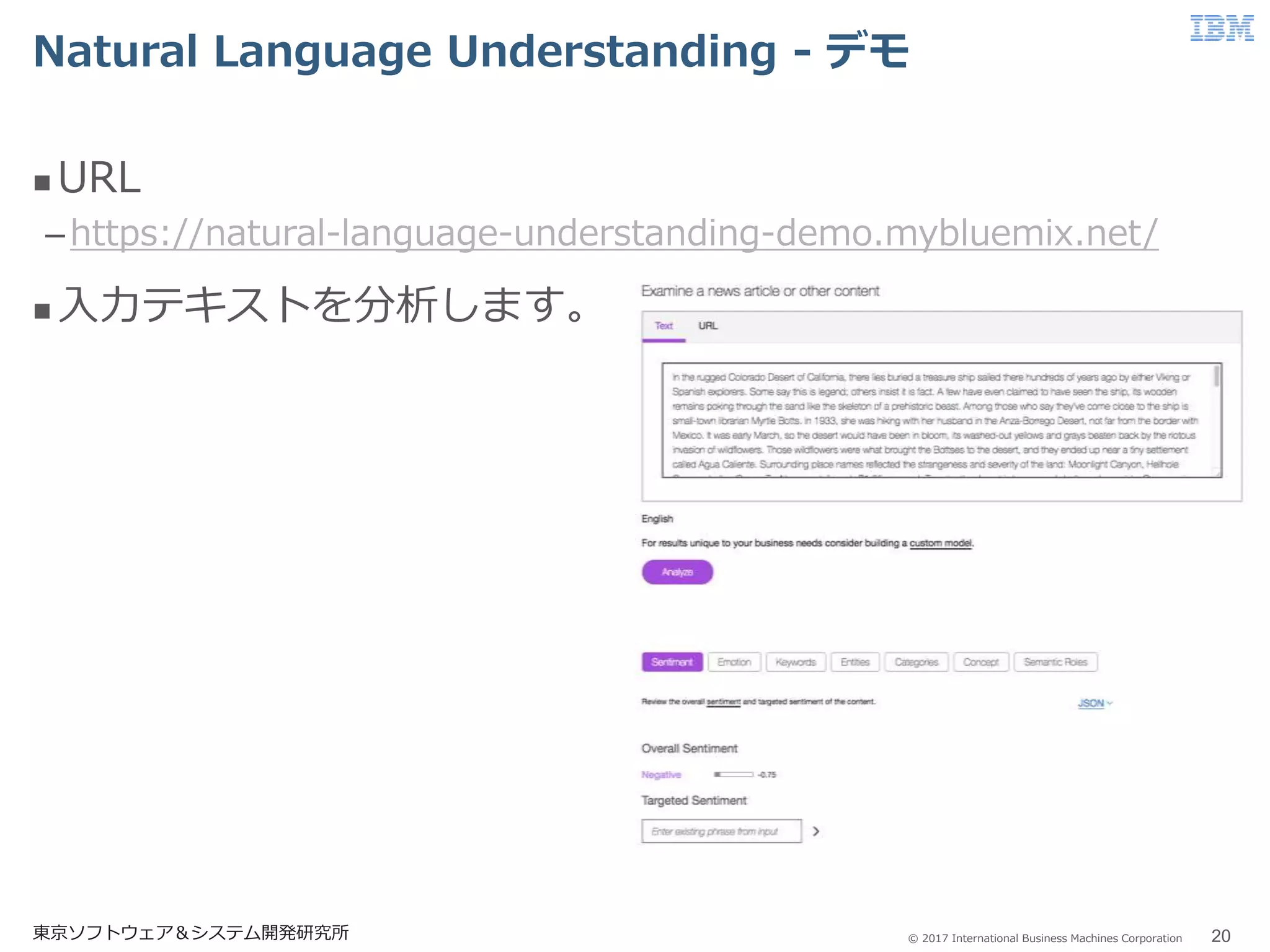The image size is (1270, 952).
Task: Expand the JSON dropdown
Action: 1095,703
